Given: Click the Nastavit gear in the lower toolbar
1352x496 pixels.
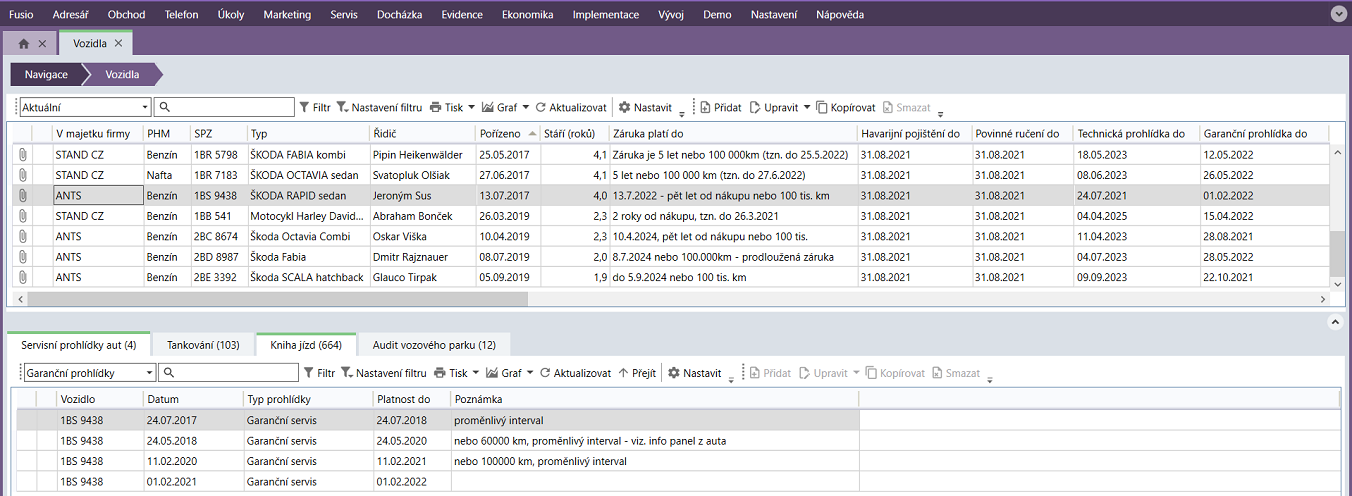Looking at the screenshot, I should (x=674, y=373).
